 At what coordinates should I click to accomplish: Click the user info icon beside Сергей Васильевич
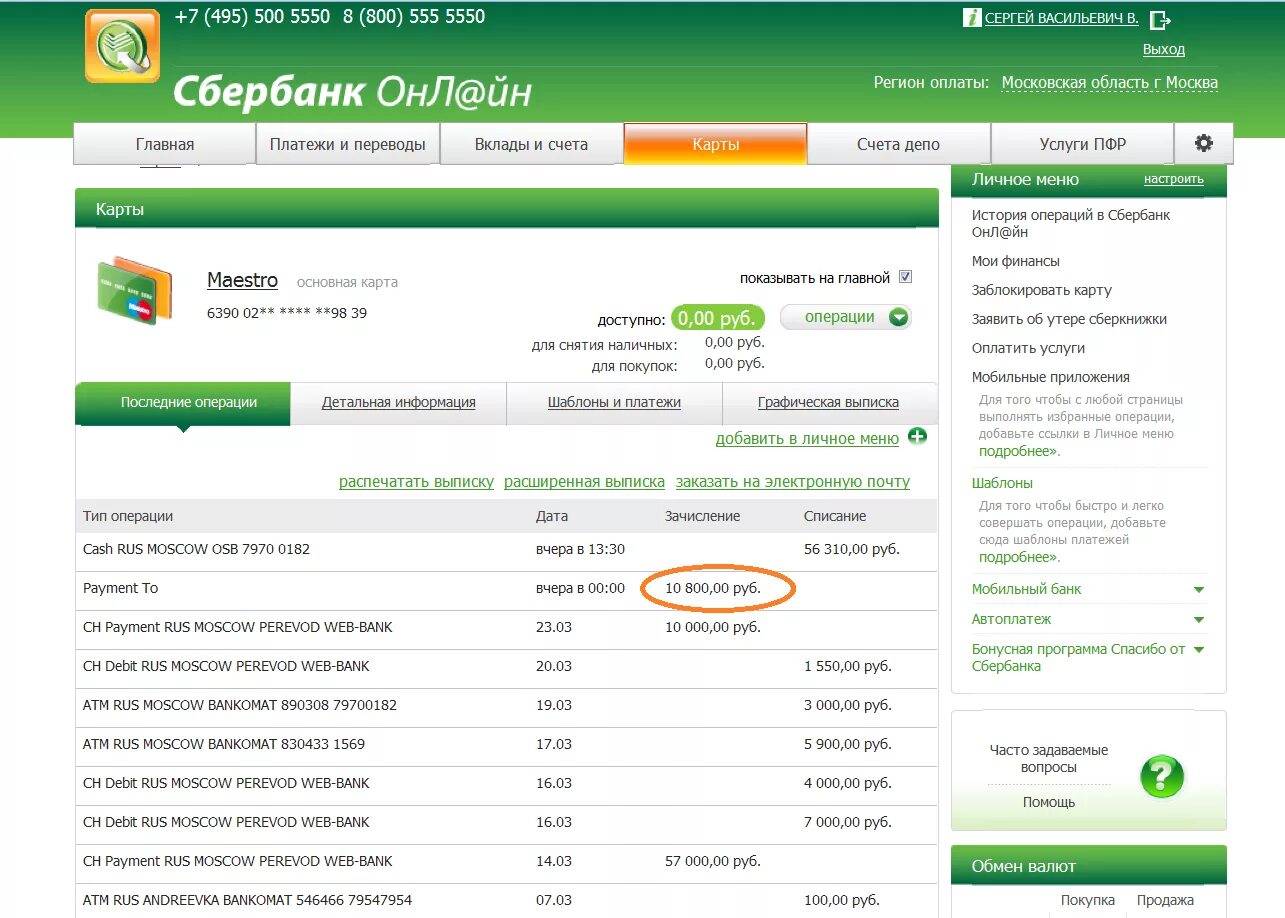point(971,18)
